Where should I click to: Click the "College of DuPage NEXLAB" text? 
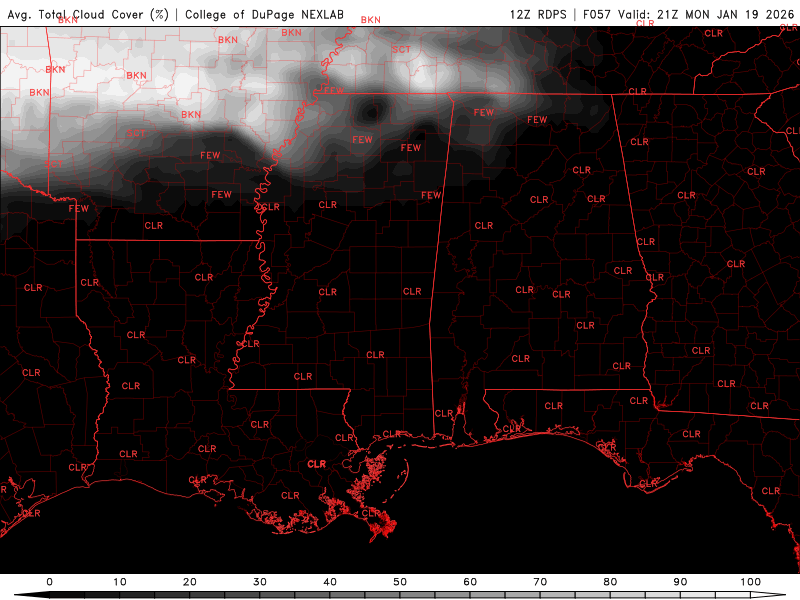click(264, 14)
